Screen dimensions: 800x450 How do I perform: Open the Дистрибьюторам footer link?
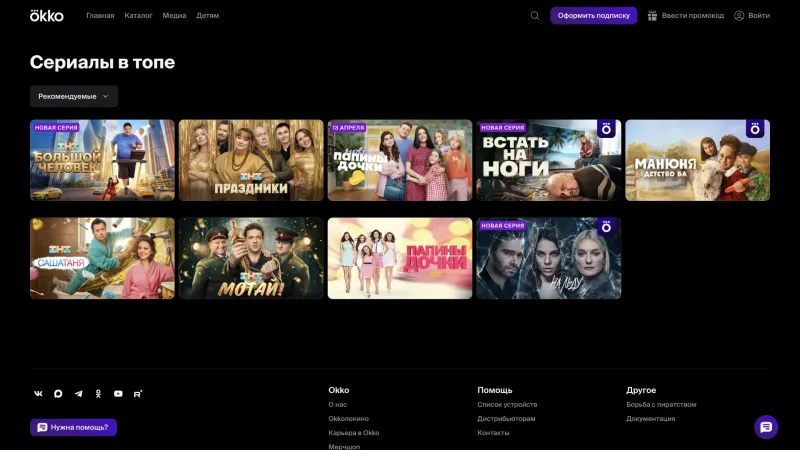click(x=506, y=419)
